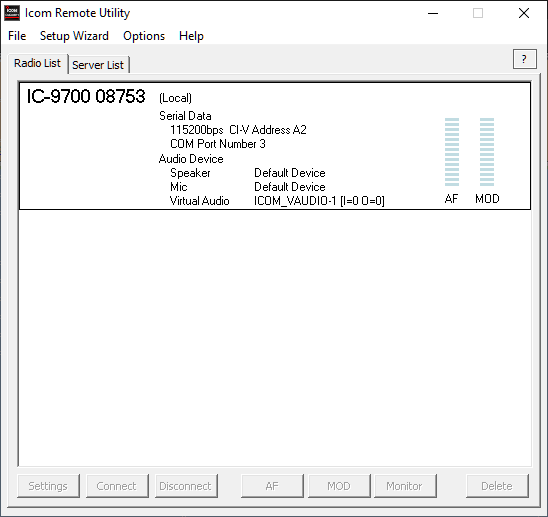Click the MOD label under the meter
Viewport: 548px width, 517px height.
[487, 199]
